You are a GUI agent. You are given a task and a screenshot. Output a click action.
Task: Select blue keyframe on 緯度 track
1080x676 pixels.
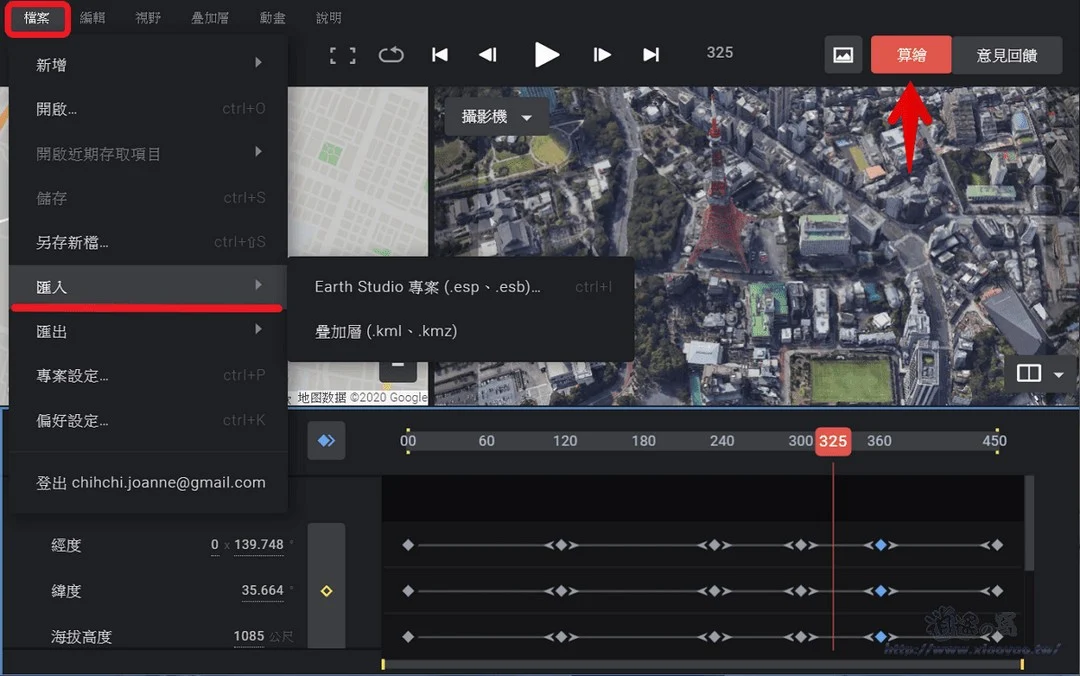tap(880, 591)
